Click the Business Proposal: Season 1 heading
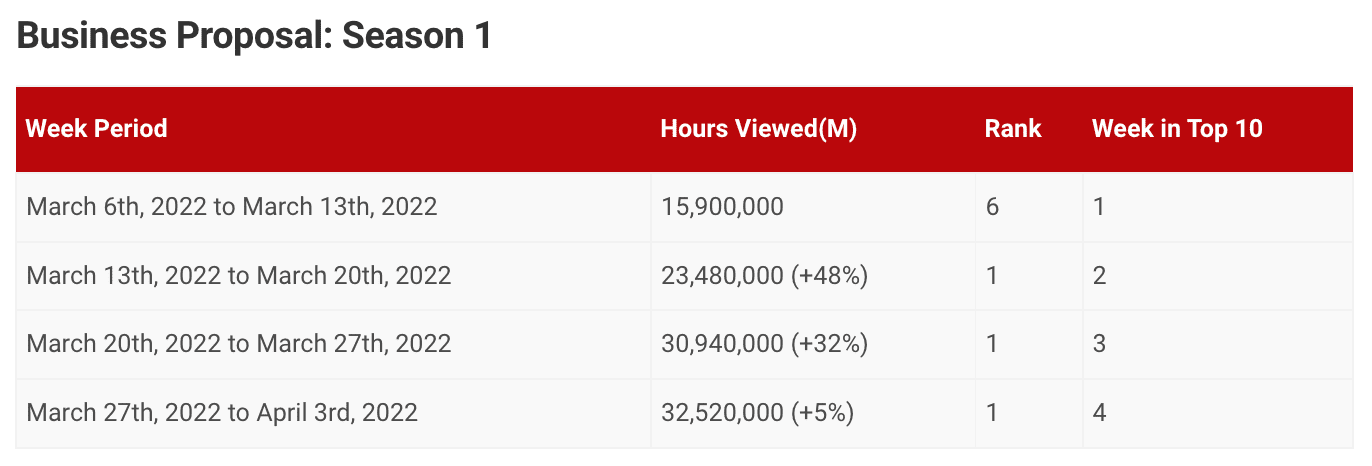The height and width of the screenshot is (466, 1372). pos(255,37)
